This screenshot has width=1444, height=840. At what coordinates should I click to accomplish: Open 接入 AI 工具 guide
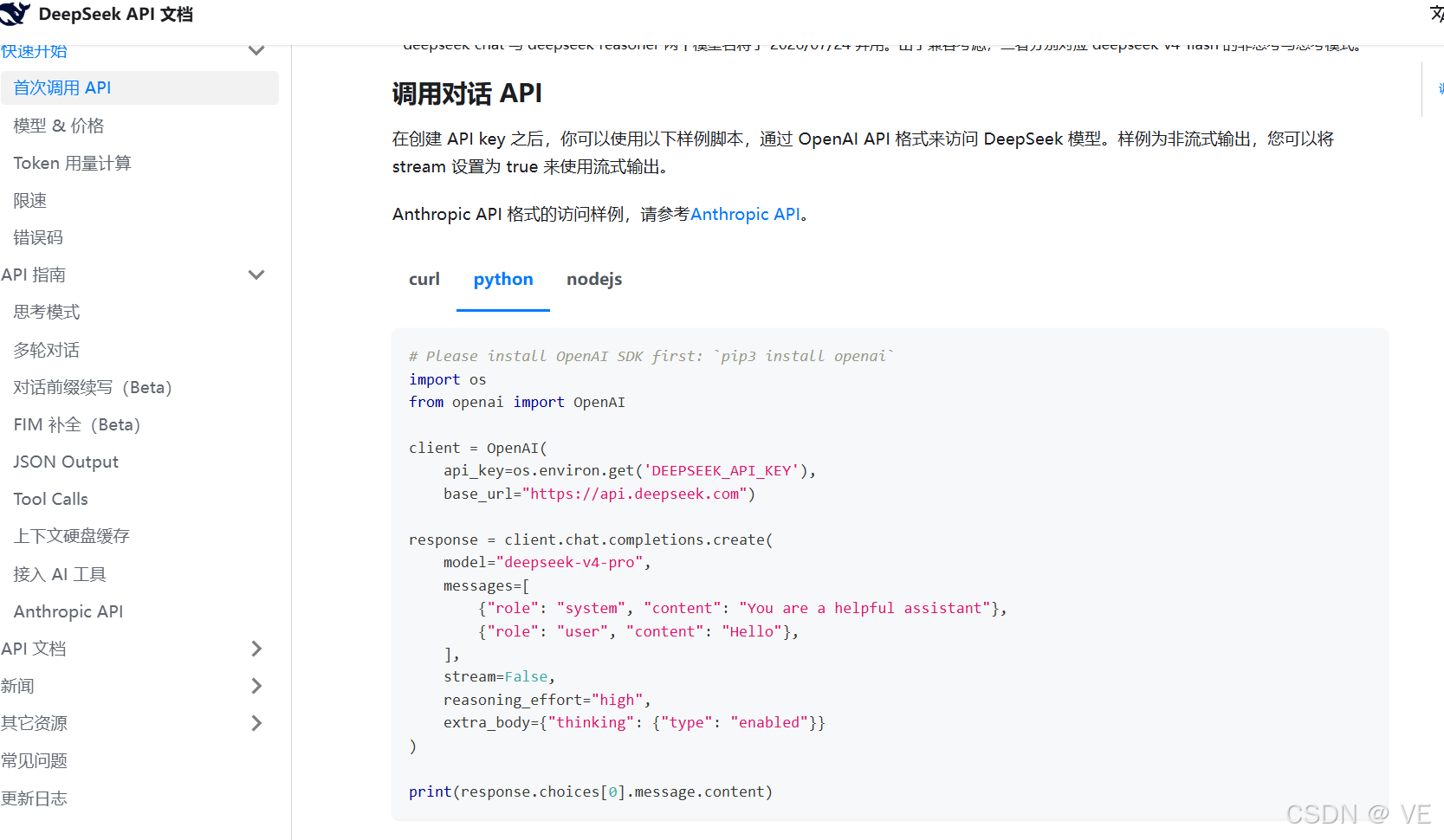click(60, 574)
